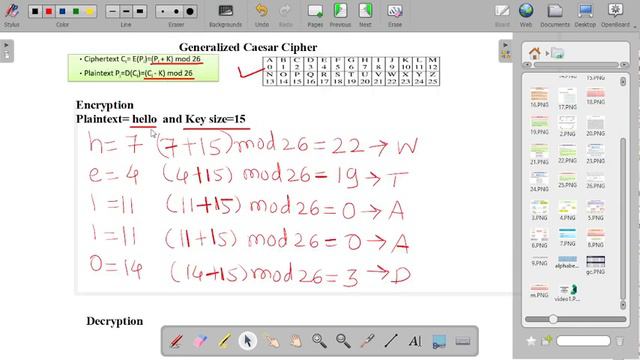Select the Pen tool in stylus palette
The height and width of the screenshot is (360, 640).
(x=176, y=341)
